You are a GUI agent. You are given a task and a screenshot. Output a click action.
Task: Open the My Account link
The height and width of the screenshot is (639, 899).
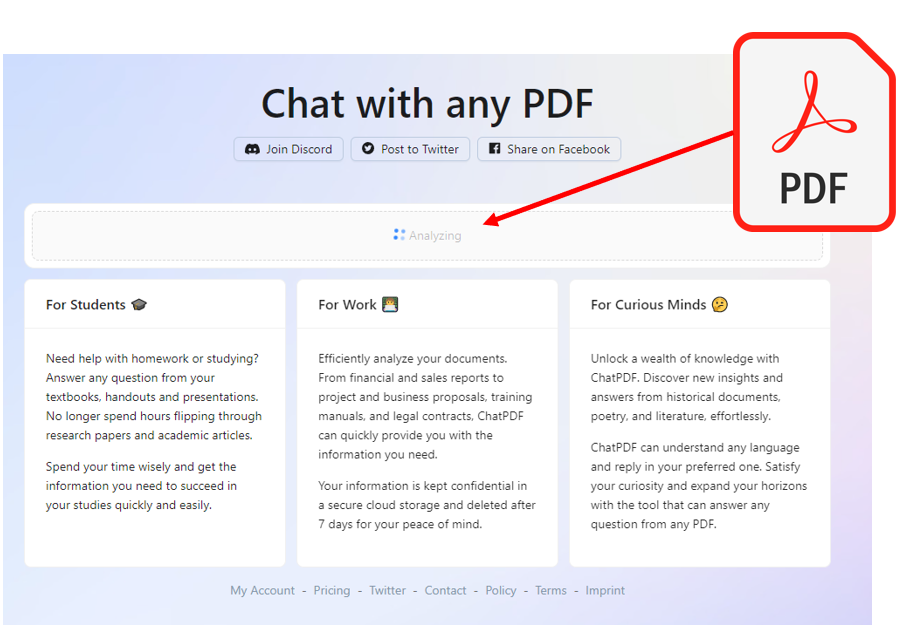[x=262, y=590]
